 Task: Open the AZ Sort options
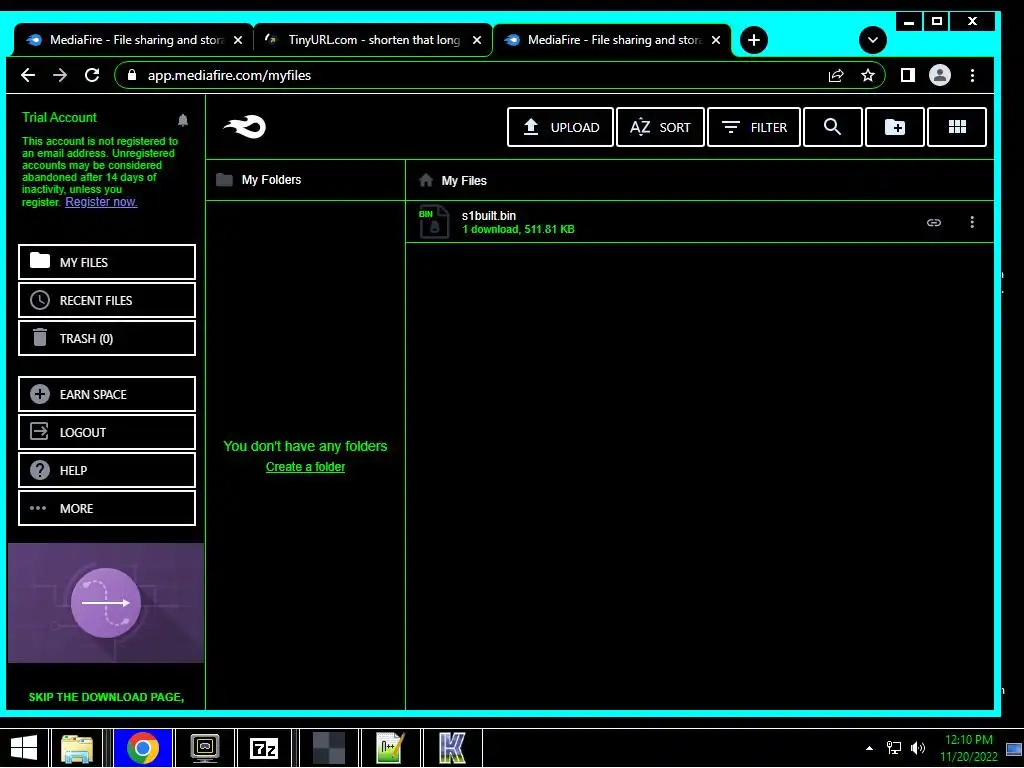pyautogui.click(x=660, y=127)
